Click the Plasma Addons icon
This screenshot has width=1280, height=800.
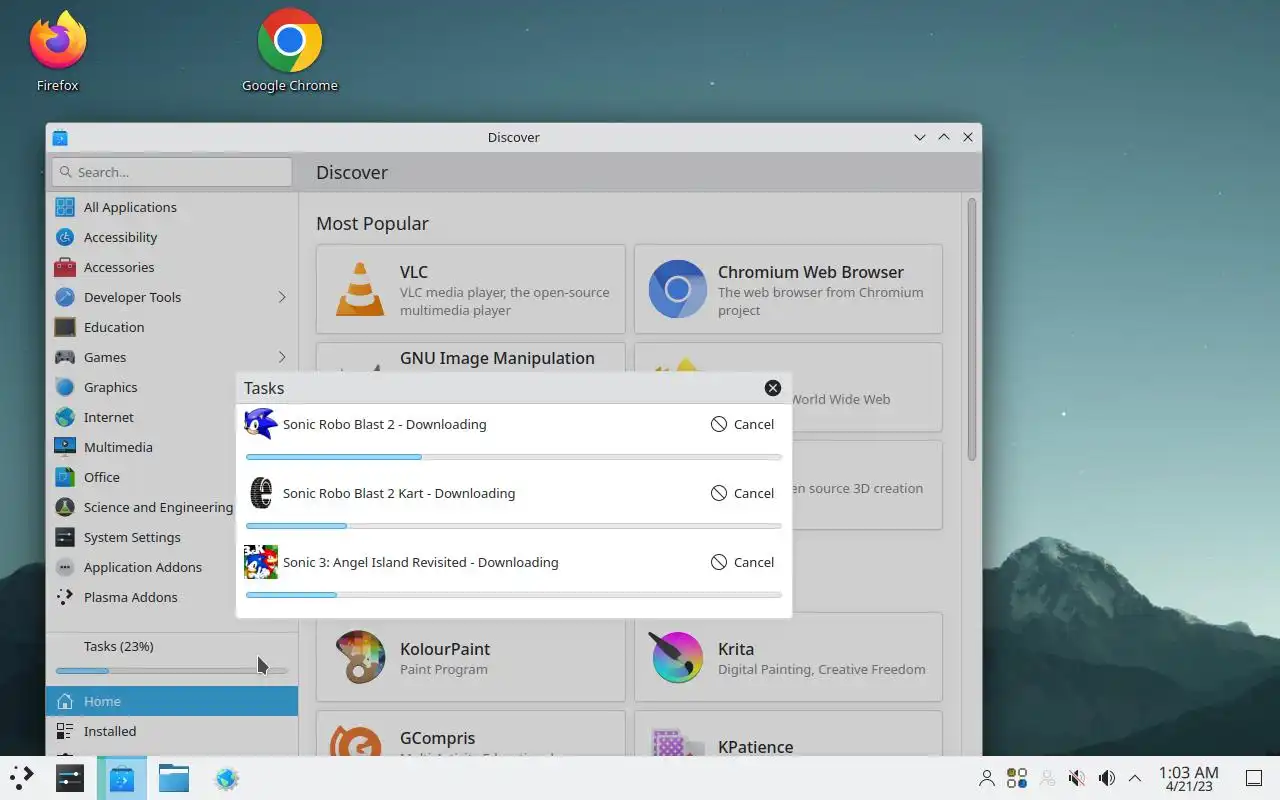(65, 597)
